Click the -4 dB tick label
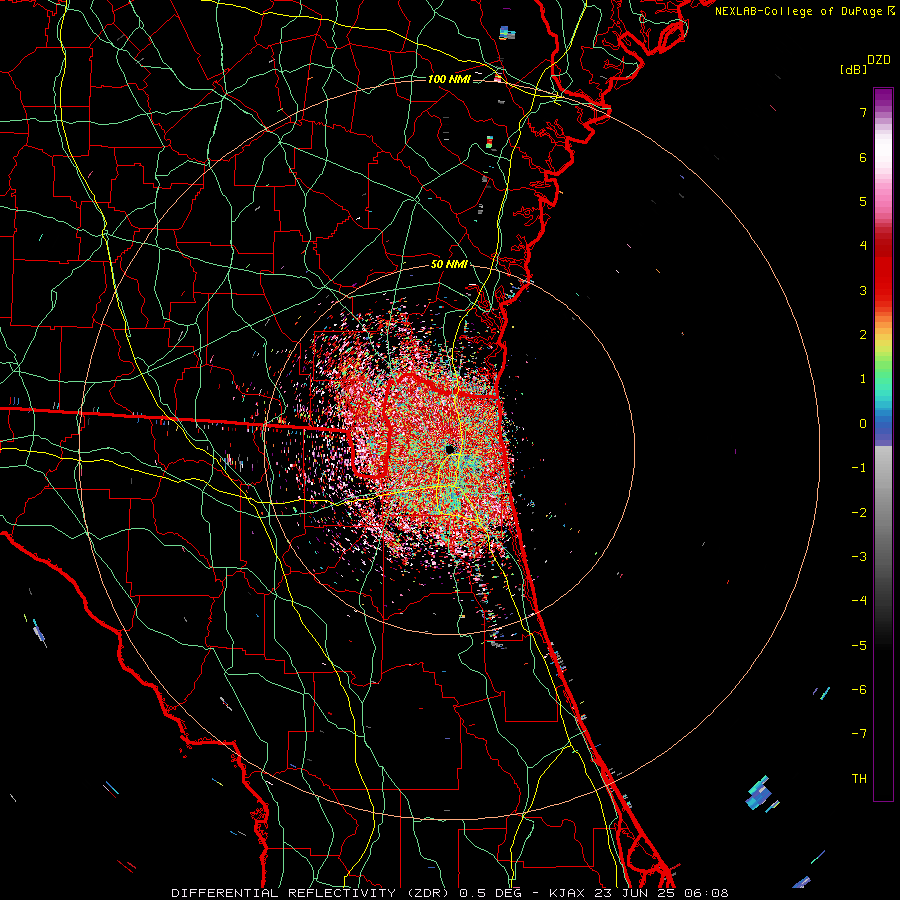The image size is (900, 900). tap(859, 600)
